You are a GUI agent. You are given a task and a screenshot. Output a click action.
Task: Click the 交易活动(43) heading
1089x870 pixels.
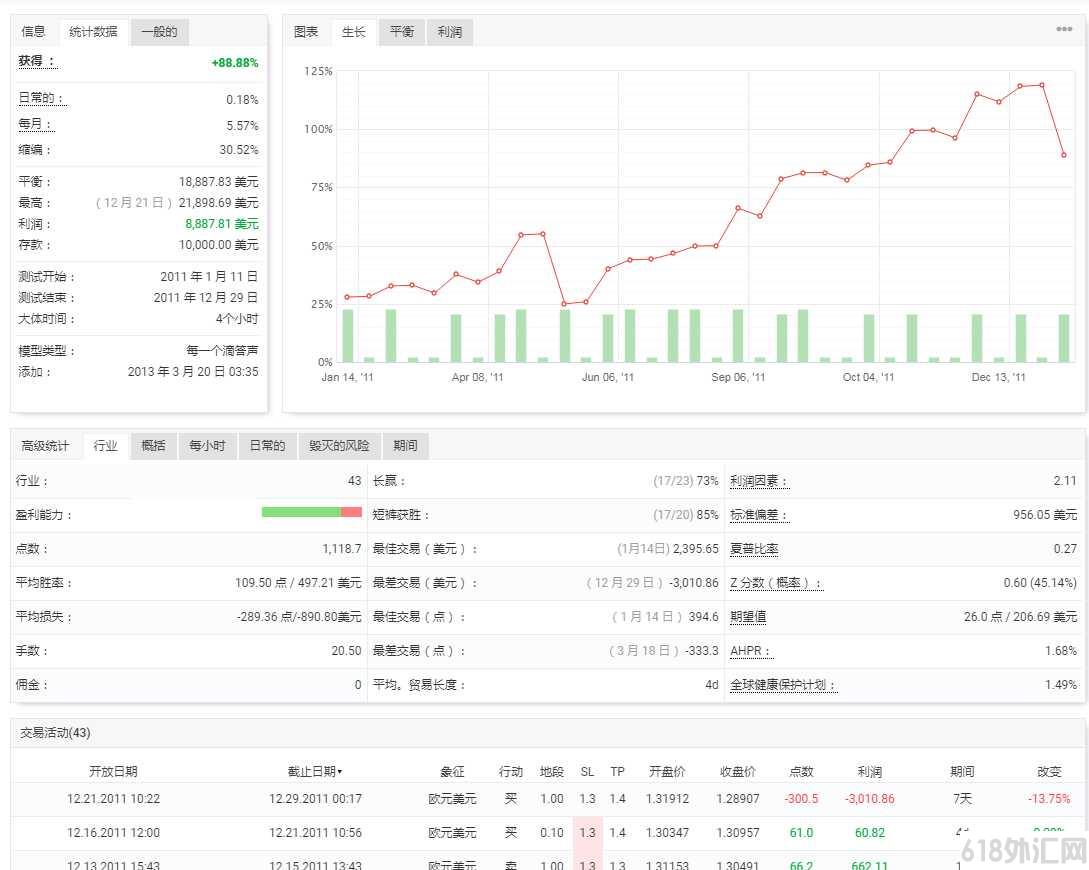tap(55, 733)
